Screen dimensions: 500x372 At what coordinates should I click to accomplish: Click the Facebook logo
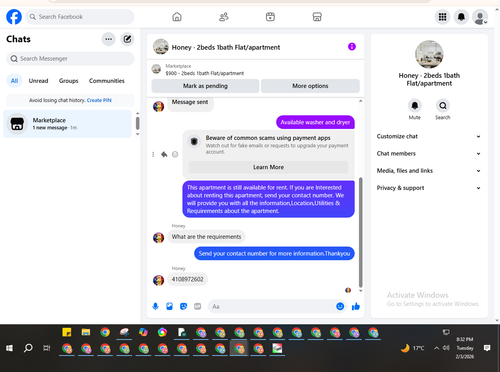click(x=14, y=17)
